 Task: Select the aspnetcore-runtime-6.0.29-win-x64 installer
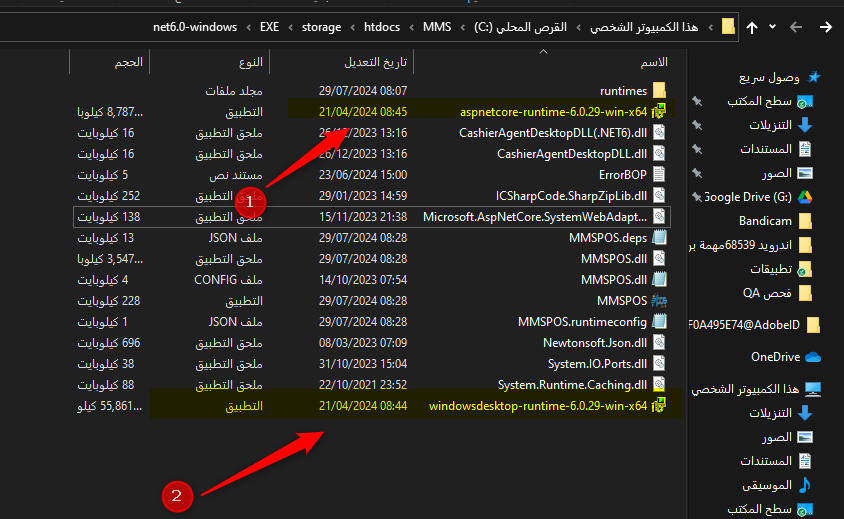click(x=553, y=111)
